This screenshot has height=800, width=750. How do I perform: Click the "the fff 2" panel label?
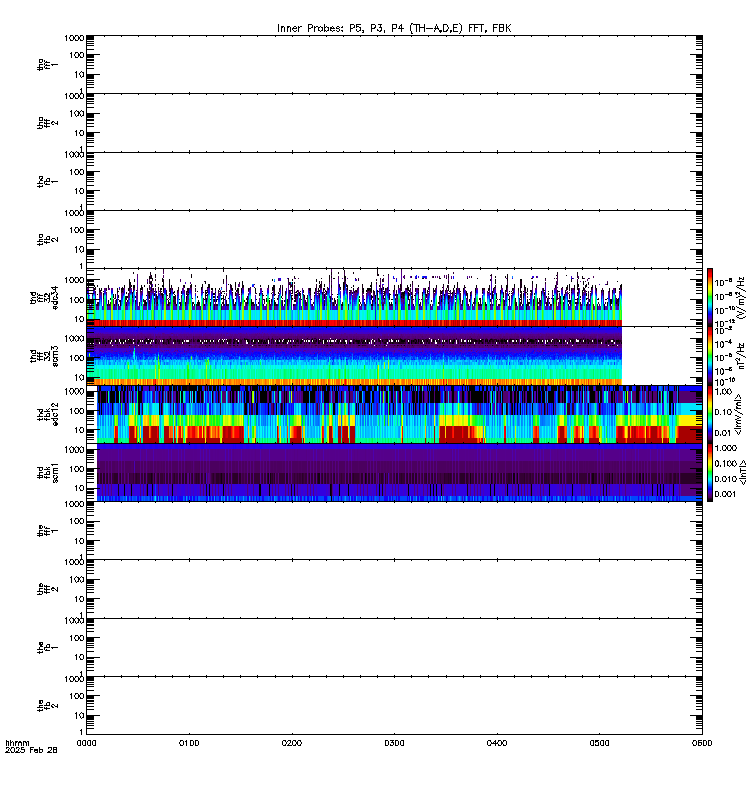47,589
